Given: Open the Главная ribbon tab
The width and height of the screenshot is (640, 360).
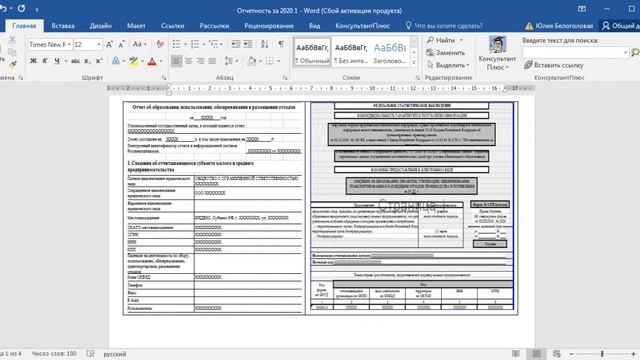Looking at the screenshot, I should coord(24,26).
